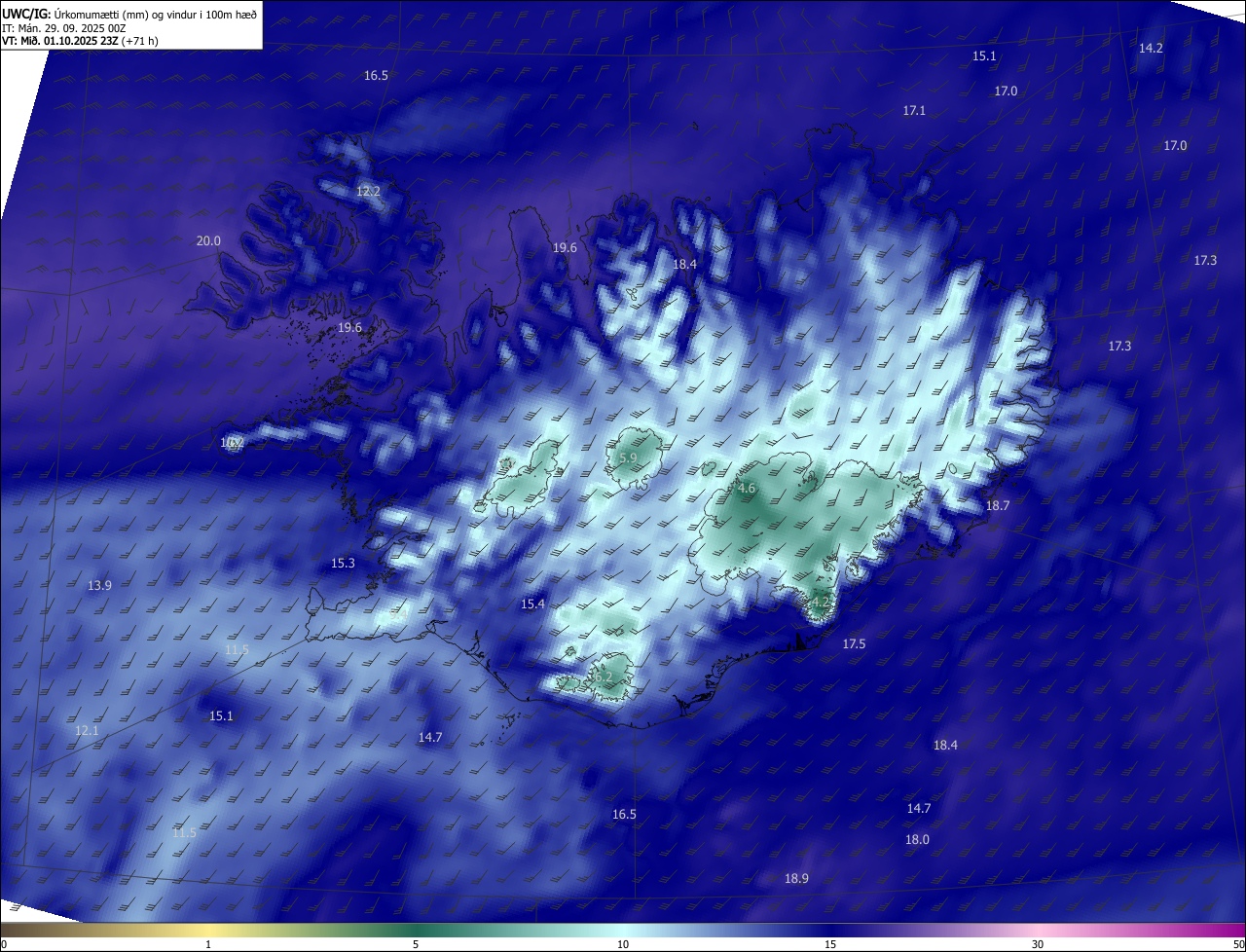
Task: Click the 13.9 value over the ocean
Action: pyautogui.click(x=99, y=586)
